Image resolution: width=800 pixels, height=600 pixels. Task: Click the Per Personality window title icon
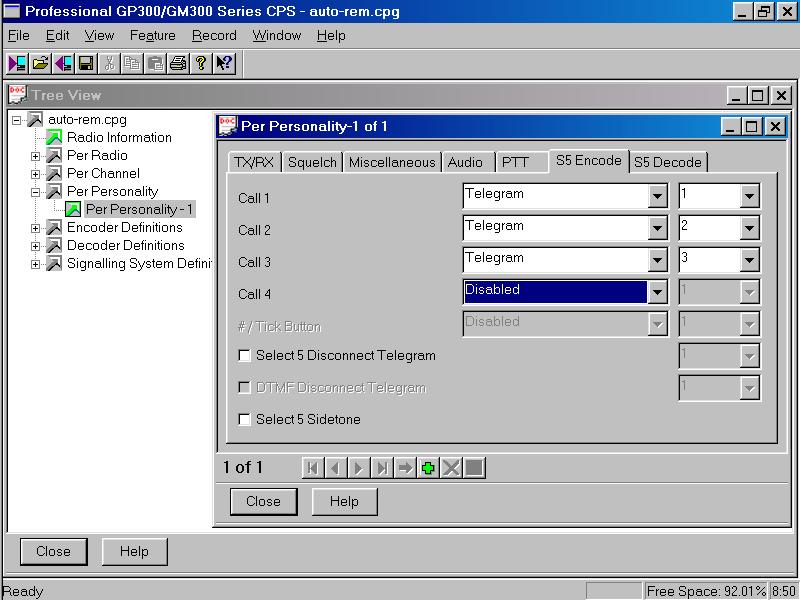228,126
